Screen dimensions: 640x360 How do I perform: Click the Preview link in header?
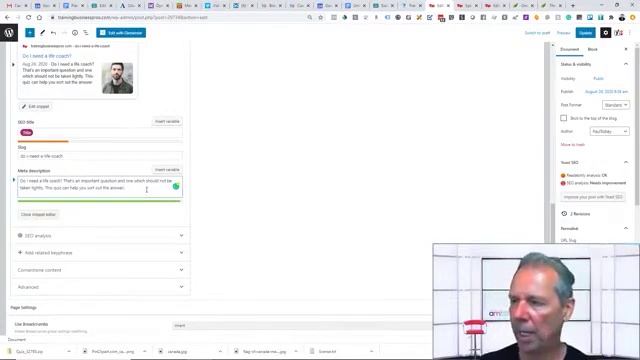pyautogui.click(x=563, y=33)
